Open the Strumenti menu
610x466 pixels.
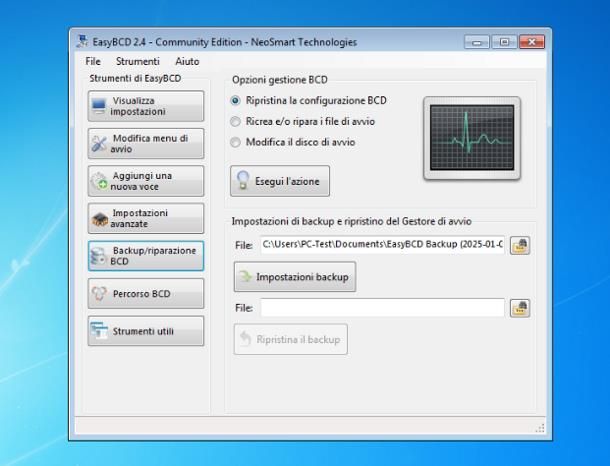138,61
